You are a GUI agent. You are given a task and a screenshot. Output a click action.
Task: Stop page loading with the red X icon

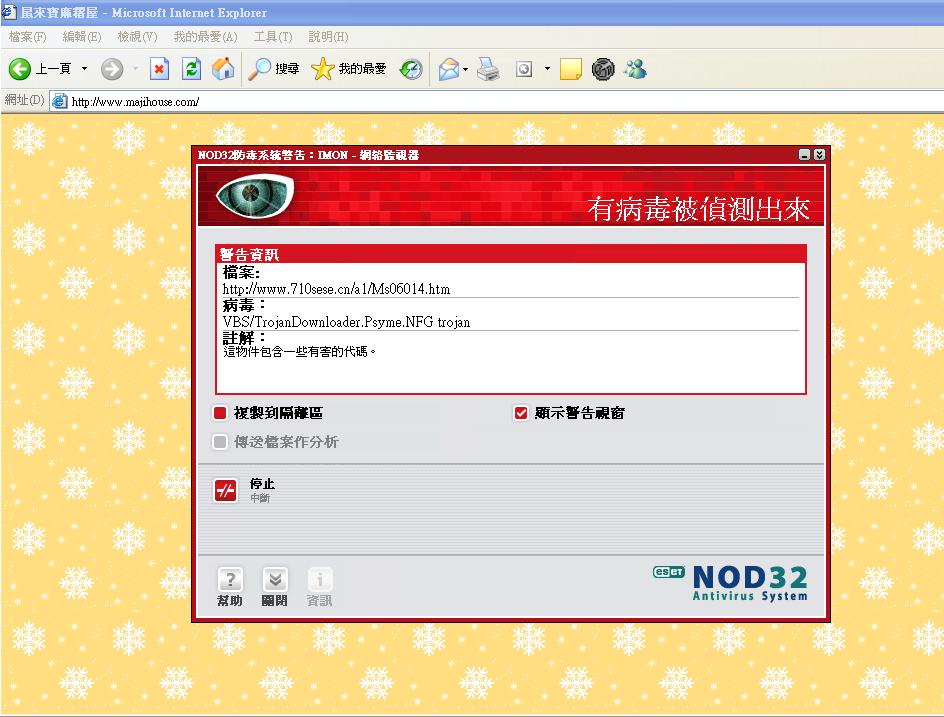[x=159, y=69]
